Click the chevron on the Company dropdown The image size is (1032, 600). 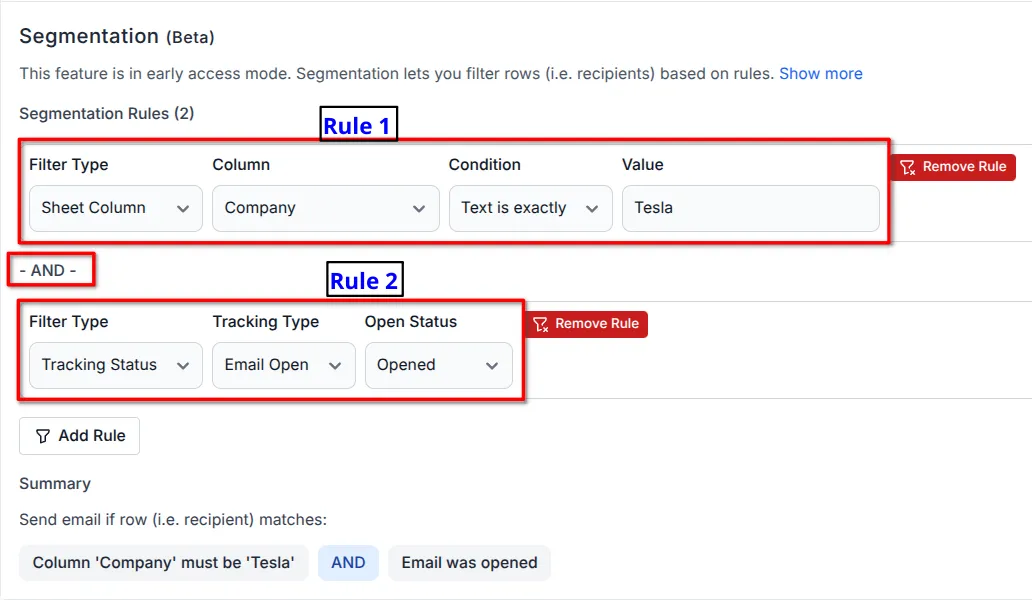click(420, 209)
